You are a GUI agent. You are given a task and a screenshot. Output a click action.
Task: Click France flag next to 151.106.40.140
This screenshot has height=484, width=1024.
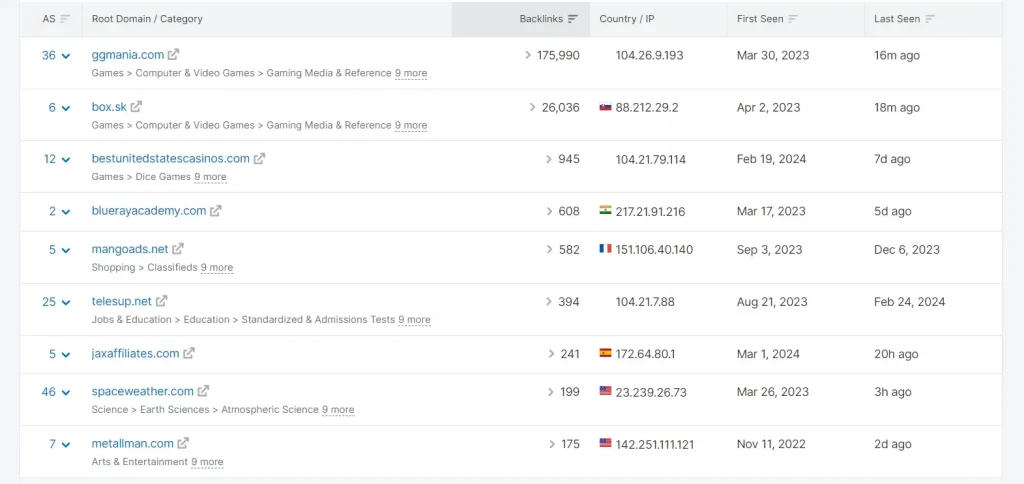point(605,250)
